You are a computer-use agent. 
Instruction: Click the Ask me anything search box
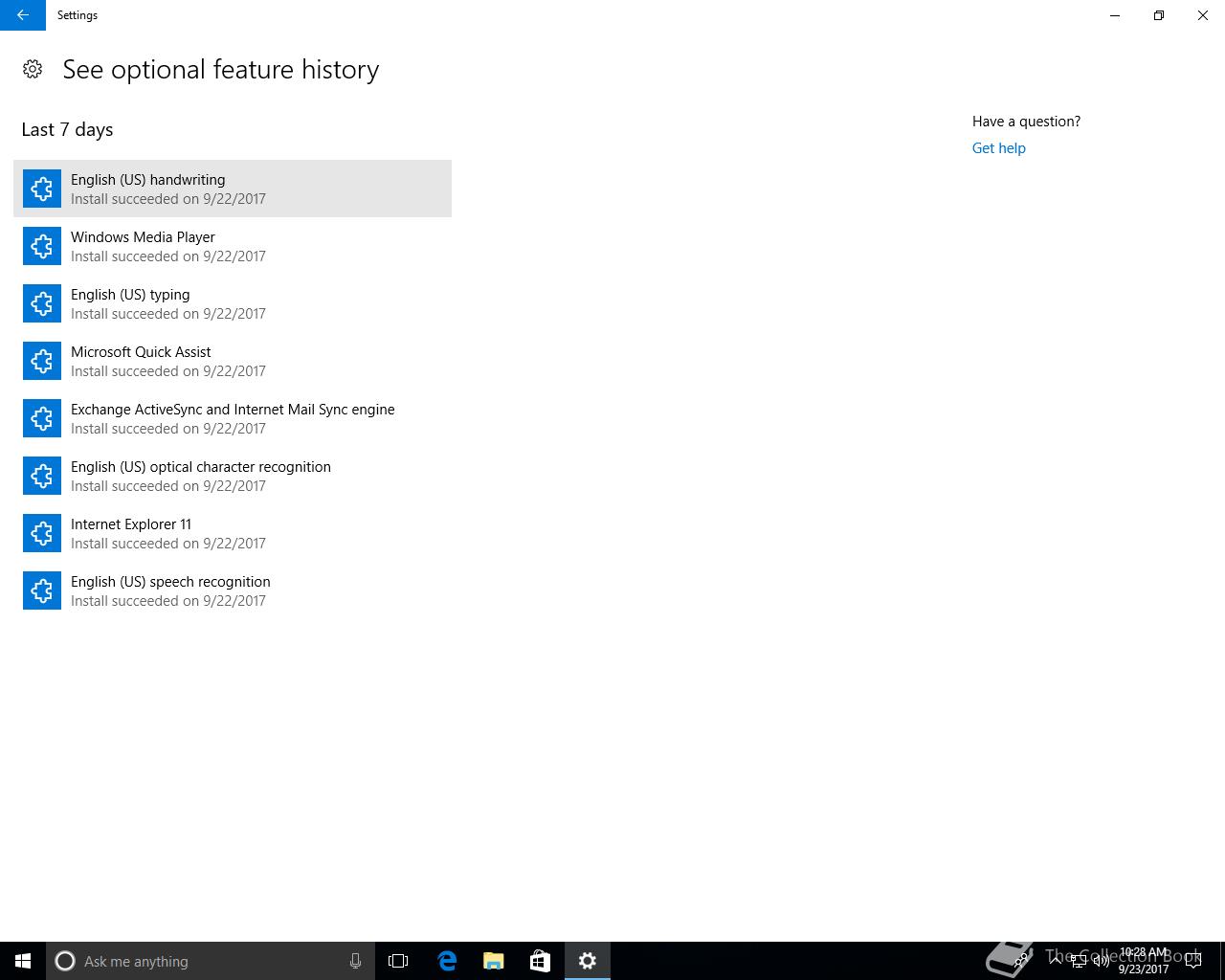tap(211, 961)
